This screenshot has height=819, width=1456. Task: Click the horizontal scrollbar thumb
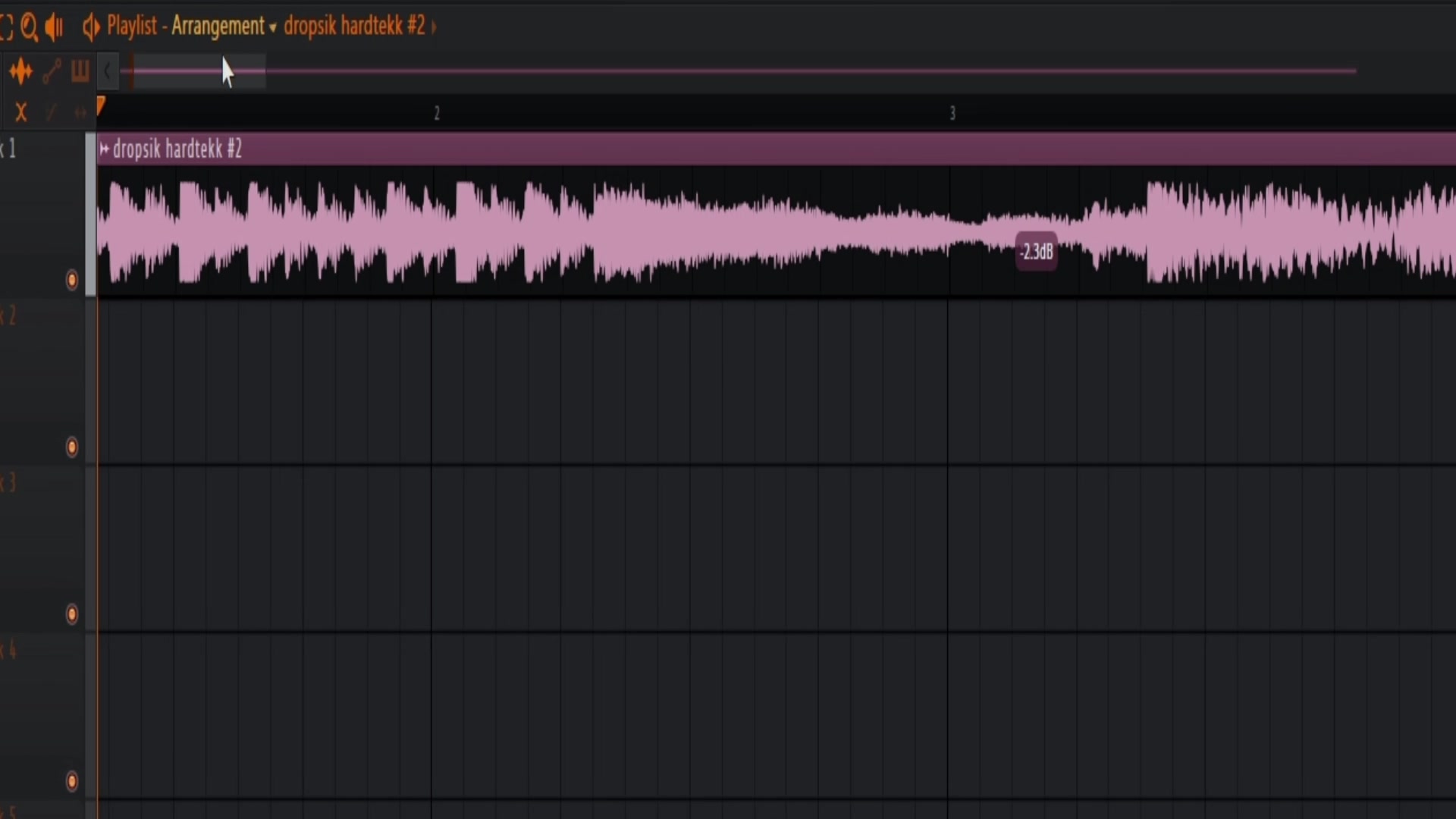(199, 71)
